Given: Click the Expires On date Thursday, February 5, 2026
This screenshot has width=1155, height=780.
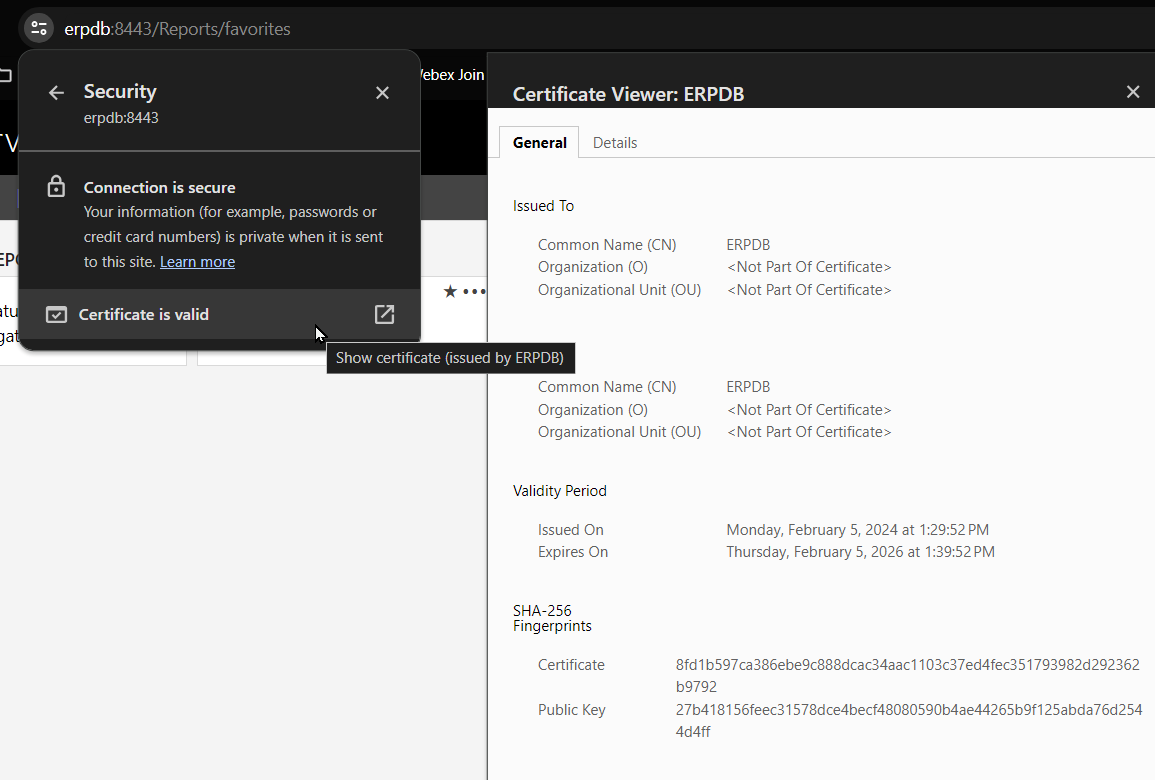Looking at the screenshot, I should (860, 552).
